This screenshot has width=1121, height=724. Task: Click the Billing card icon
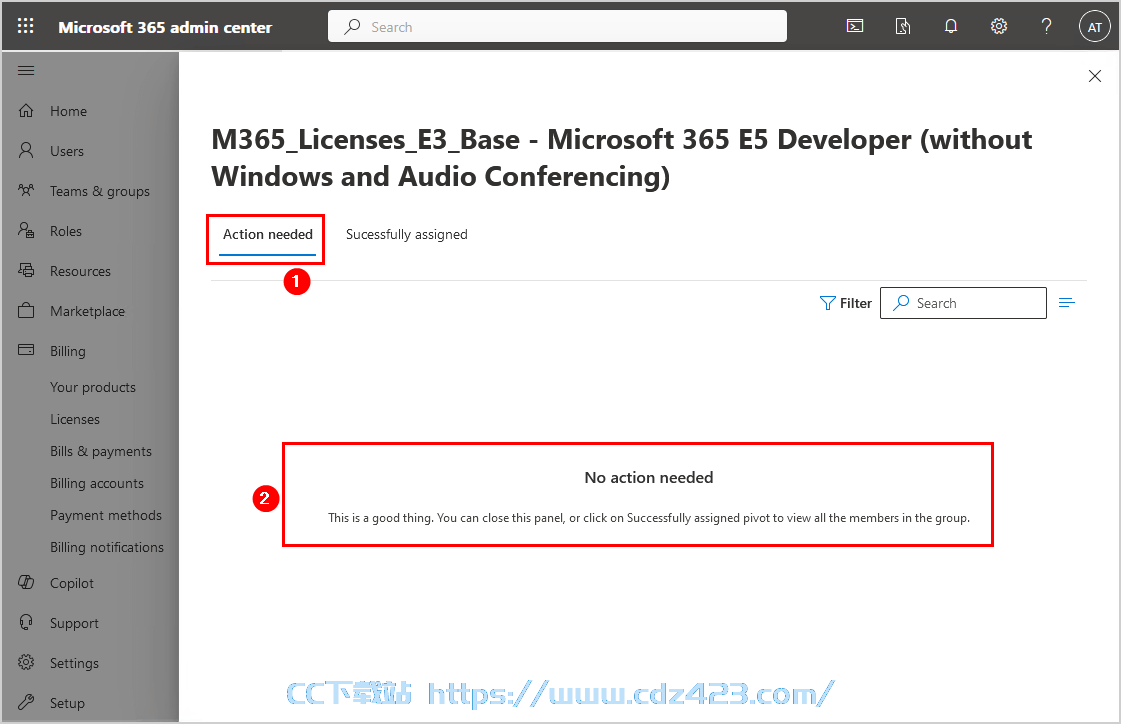point(26,350)
